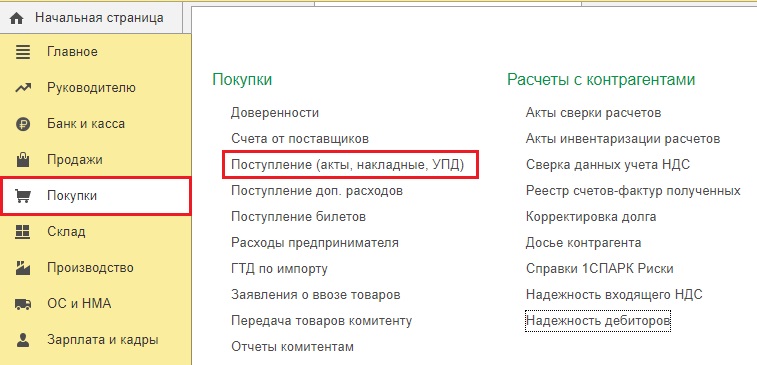
Task: Open the Руководителю section in sidebar
Action: 96,88
